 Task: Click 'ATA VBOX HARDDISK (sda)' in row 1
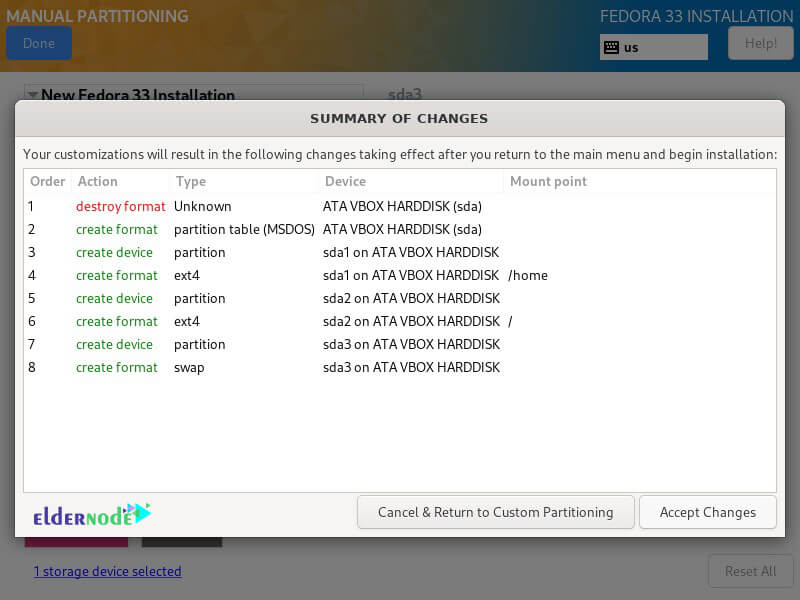point(402,207)
